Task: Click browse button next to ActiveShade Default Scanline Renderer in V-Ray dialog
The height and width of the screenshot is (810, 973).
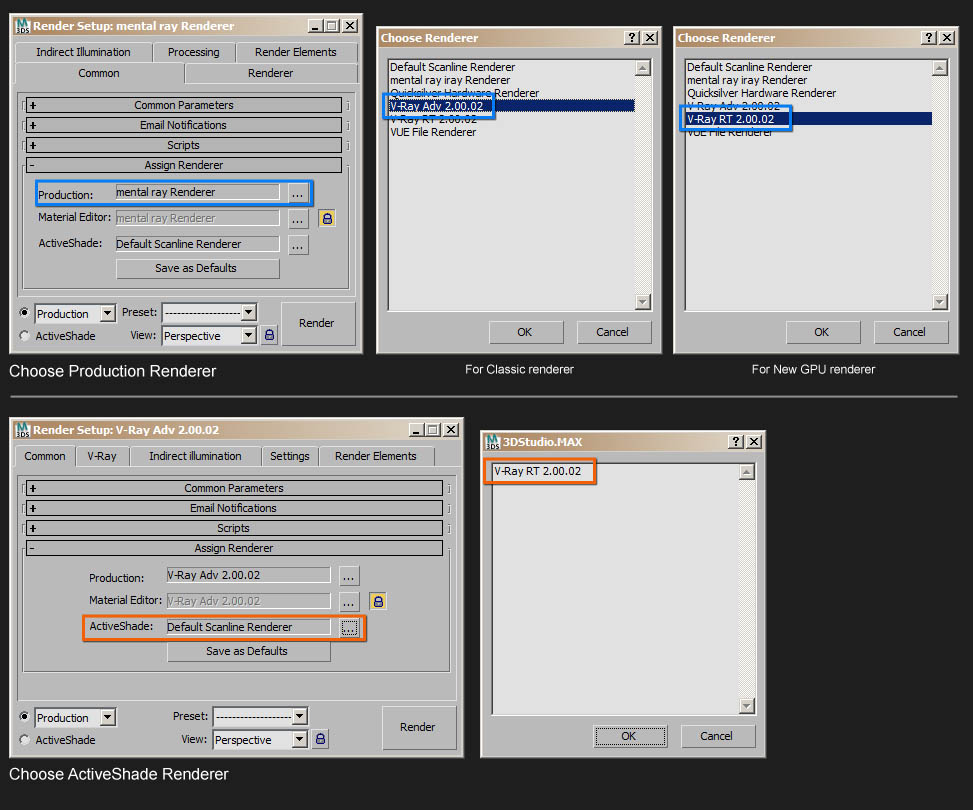Action: coord(348,627)
